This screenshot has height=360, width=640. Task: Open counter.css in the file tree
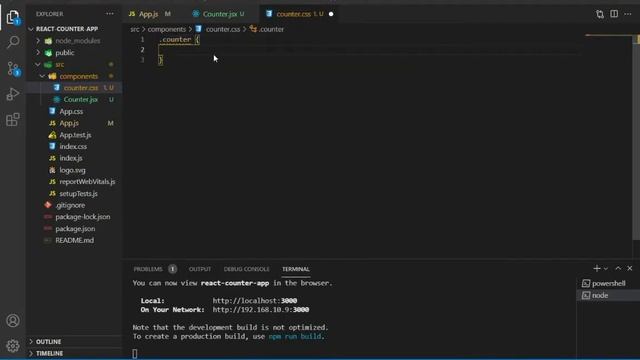(x=74, y=88)
